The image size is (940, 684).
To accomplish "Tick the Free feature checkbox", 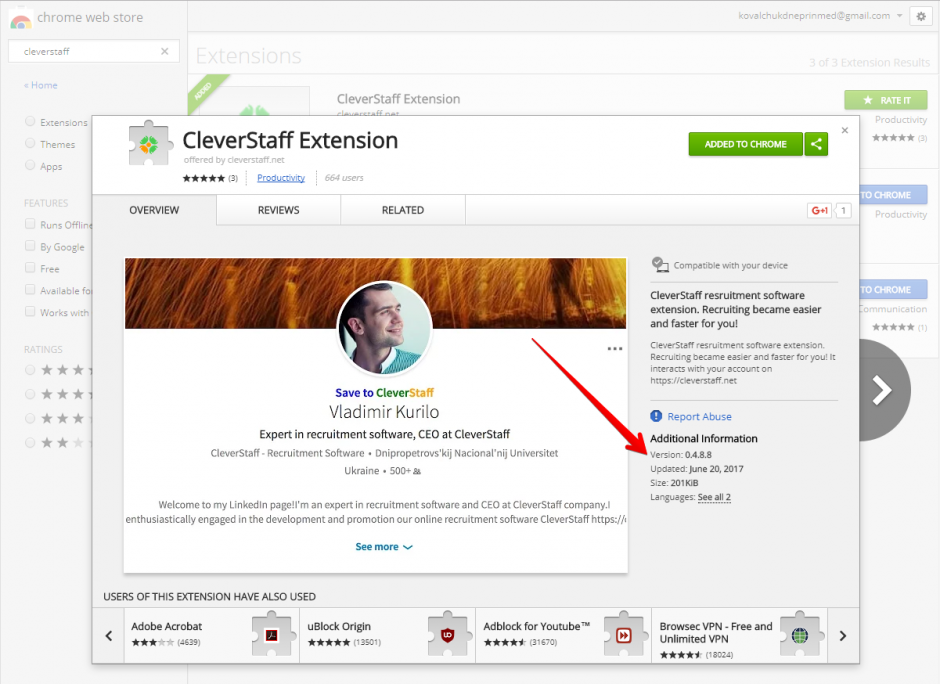I will [x=30, y=269].
